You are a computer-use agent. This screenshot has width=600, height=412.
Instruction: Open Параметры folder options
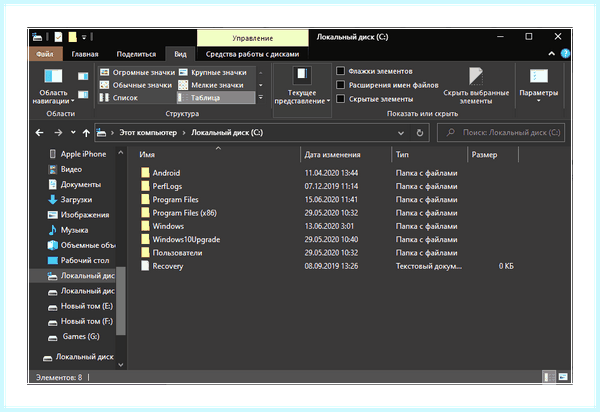(x=538, y=86)
